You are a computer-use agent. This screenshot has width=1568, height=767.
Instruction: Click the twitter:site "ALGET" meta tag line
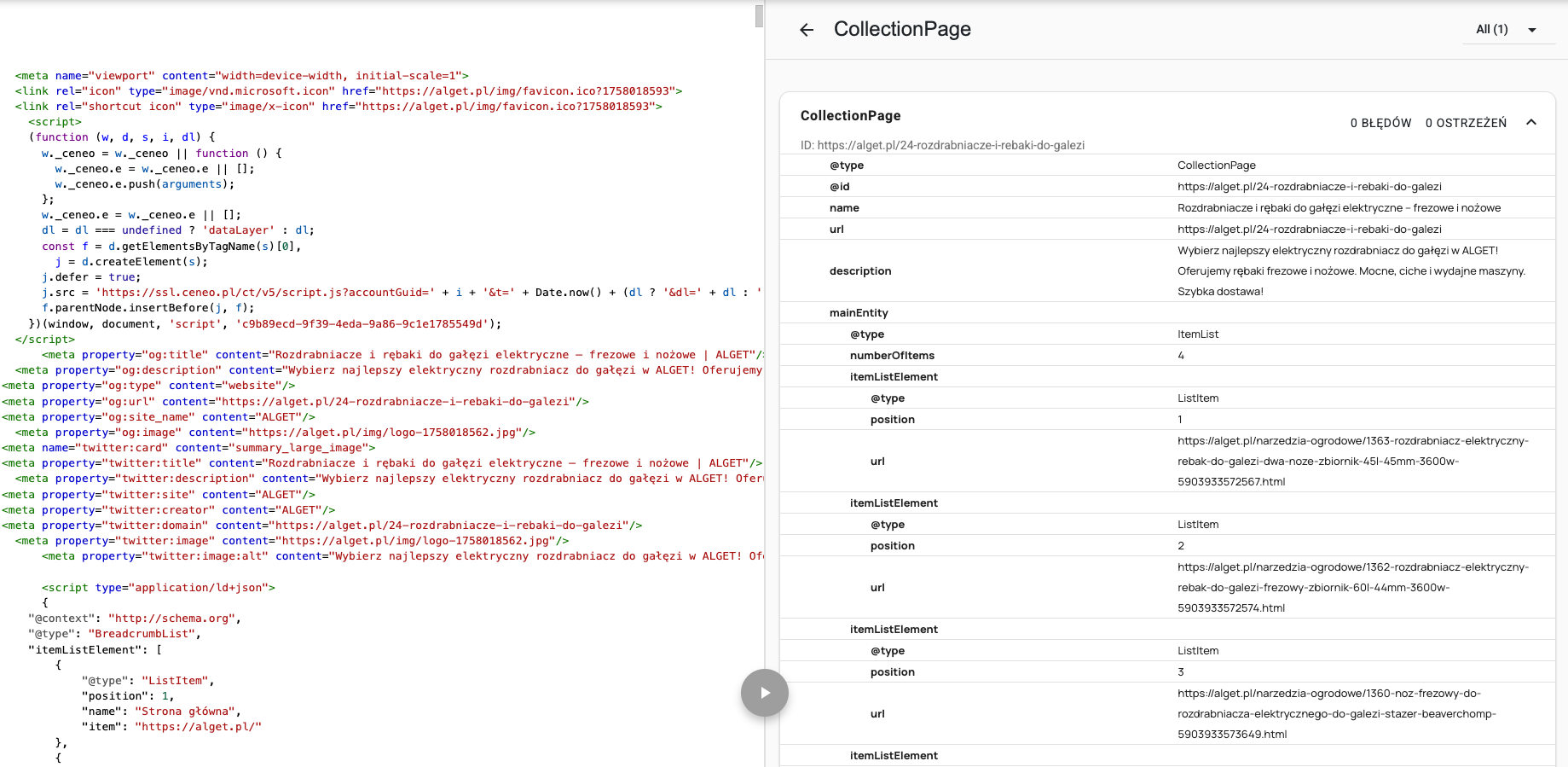point(159,495)
